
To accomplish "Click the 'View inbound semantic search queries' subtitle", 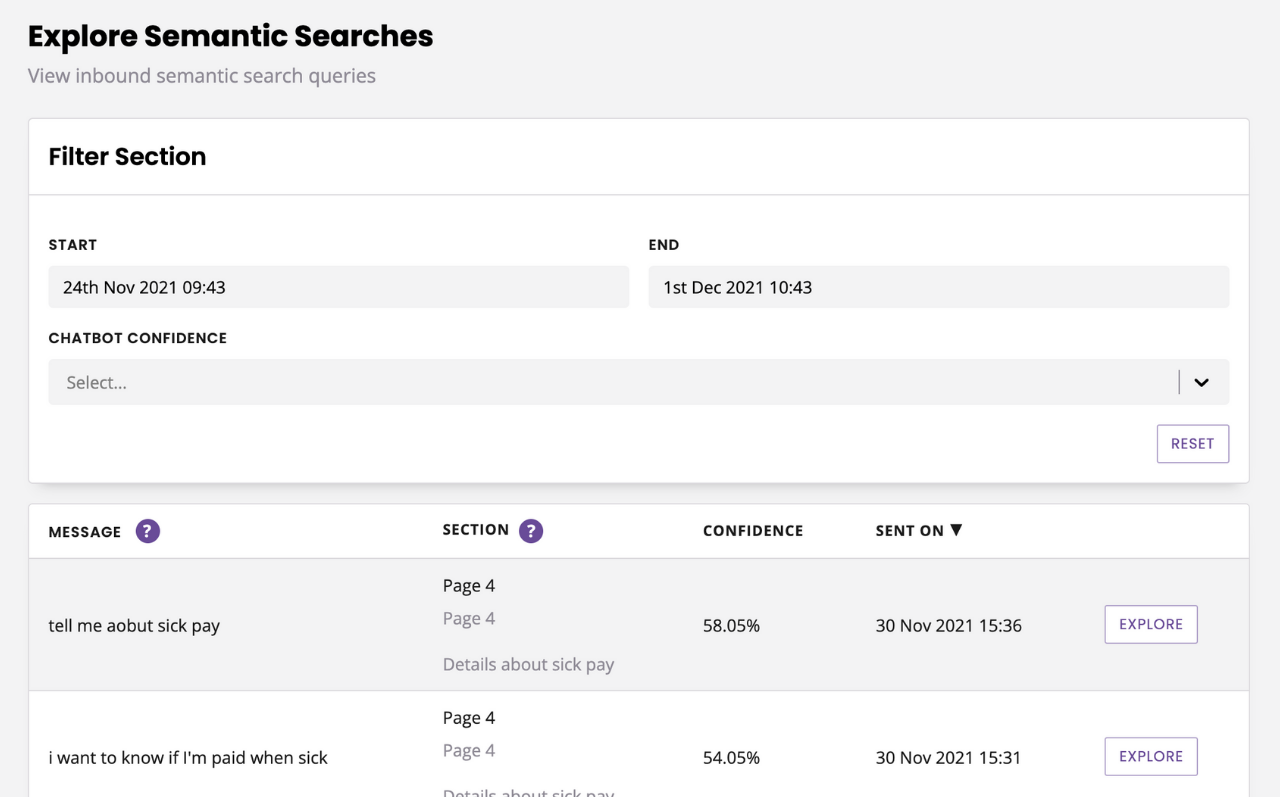I will click(x=202, y=76).
